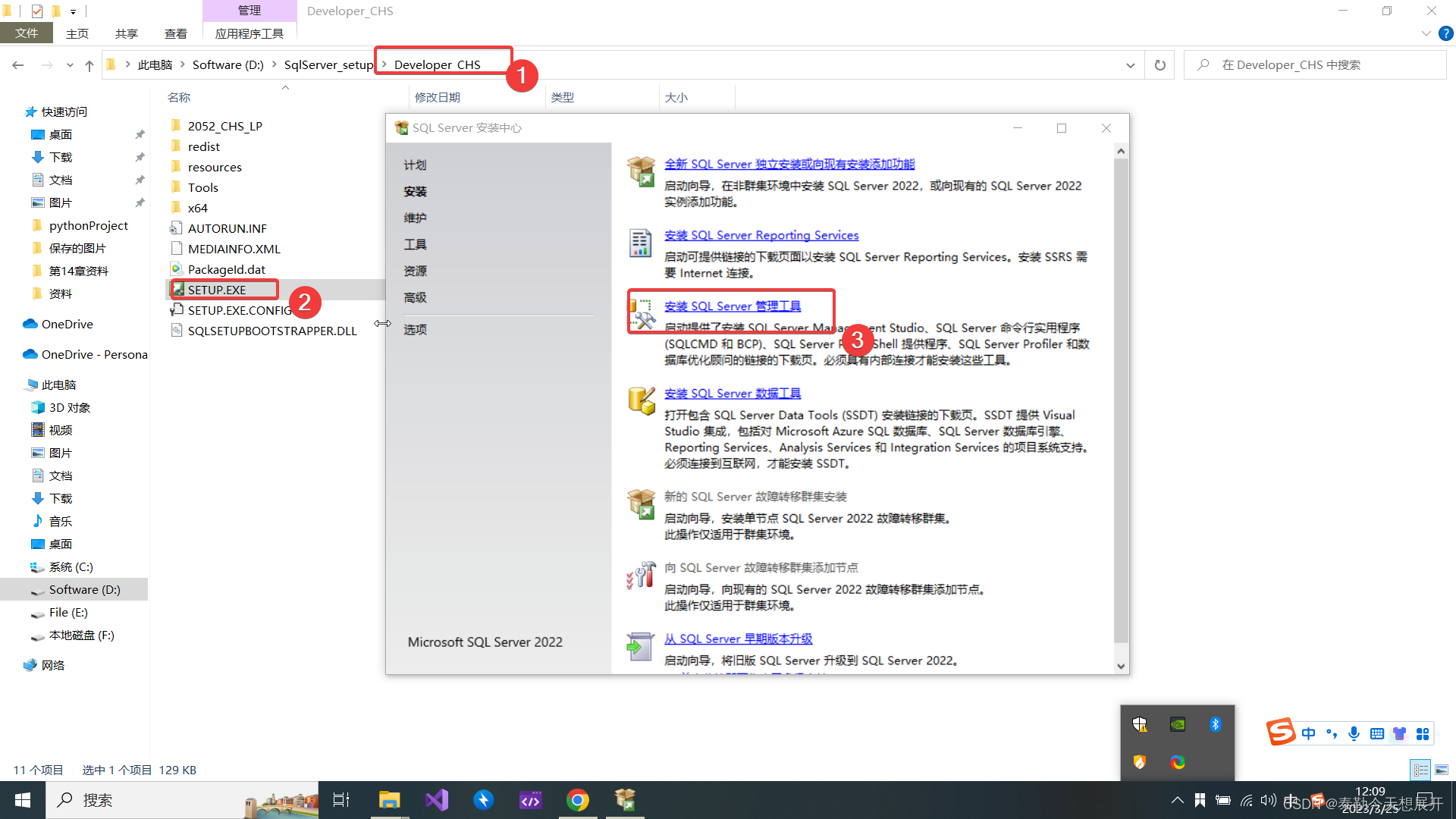Refresh the Developer_CHS folder view

pyautogui.click(x=1160, y=65)
